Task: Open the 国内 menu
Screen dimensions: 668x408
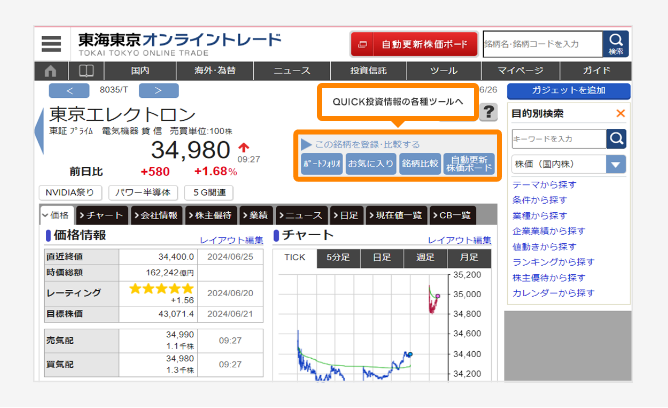Action: click(140, 71)
